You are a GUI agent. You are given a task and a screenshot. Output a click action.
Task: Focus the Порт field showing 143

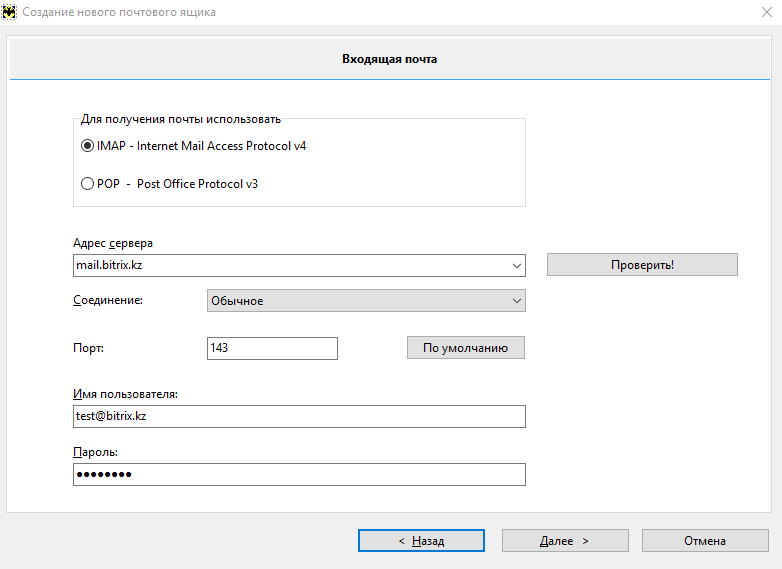click(272, 348)
